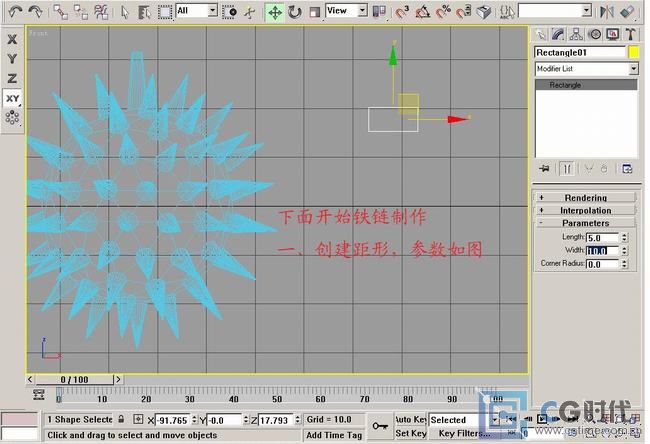650x444 pixels.
Task: Toggle the selection lock padlock
Action: [x=122, y=420]
